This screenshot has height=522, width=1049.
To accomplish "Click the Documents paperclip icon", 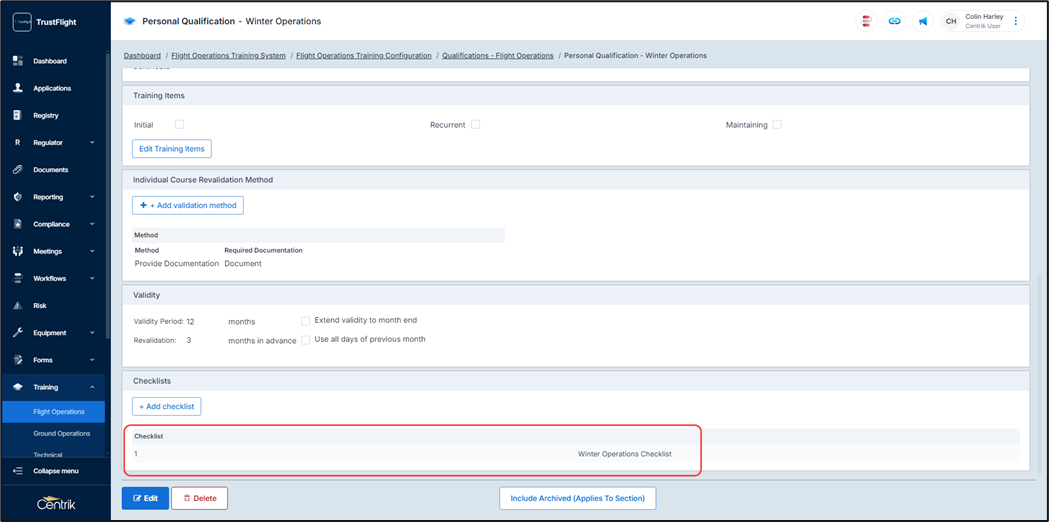I will click(18, 170).
